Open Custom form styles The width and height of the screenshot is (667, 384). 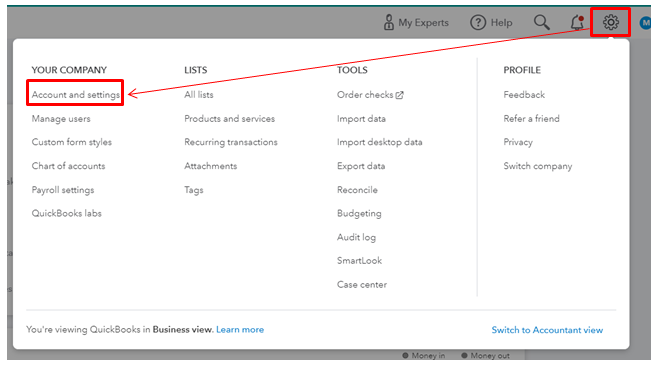point(71,142)
